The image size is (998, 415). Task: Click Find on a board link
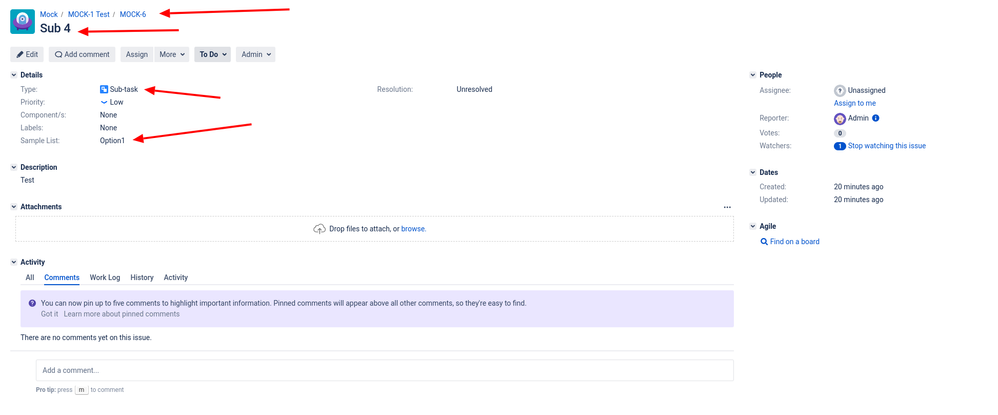coord(794,242)
